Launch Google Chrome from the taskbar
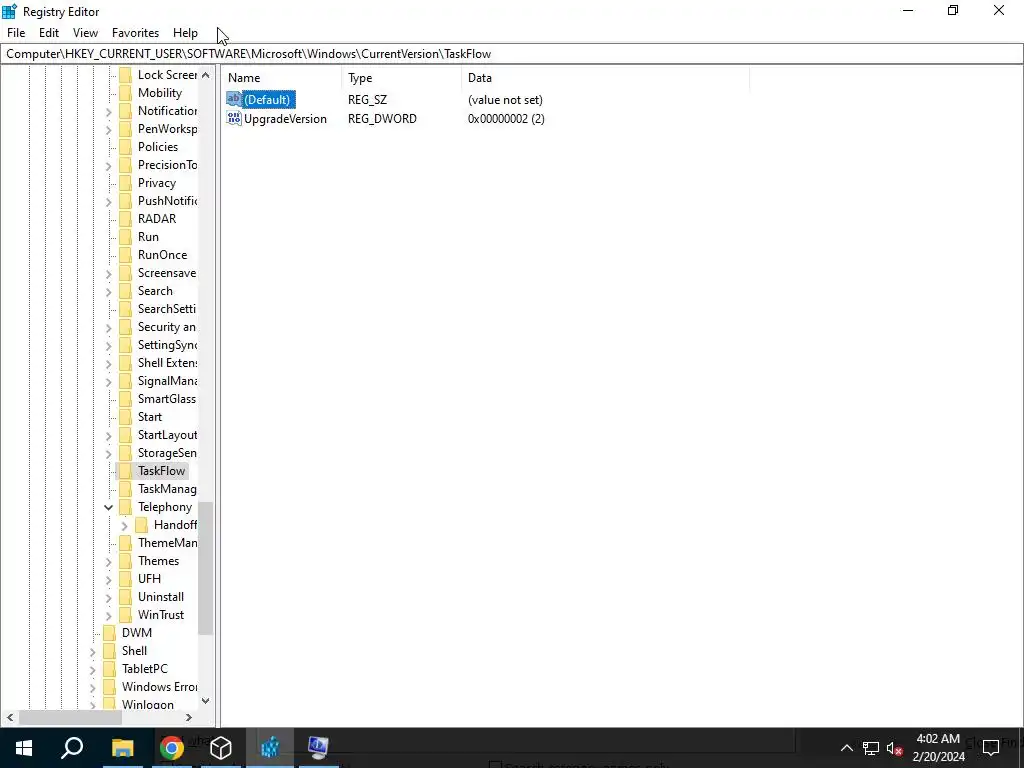 pos(172,748)
